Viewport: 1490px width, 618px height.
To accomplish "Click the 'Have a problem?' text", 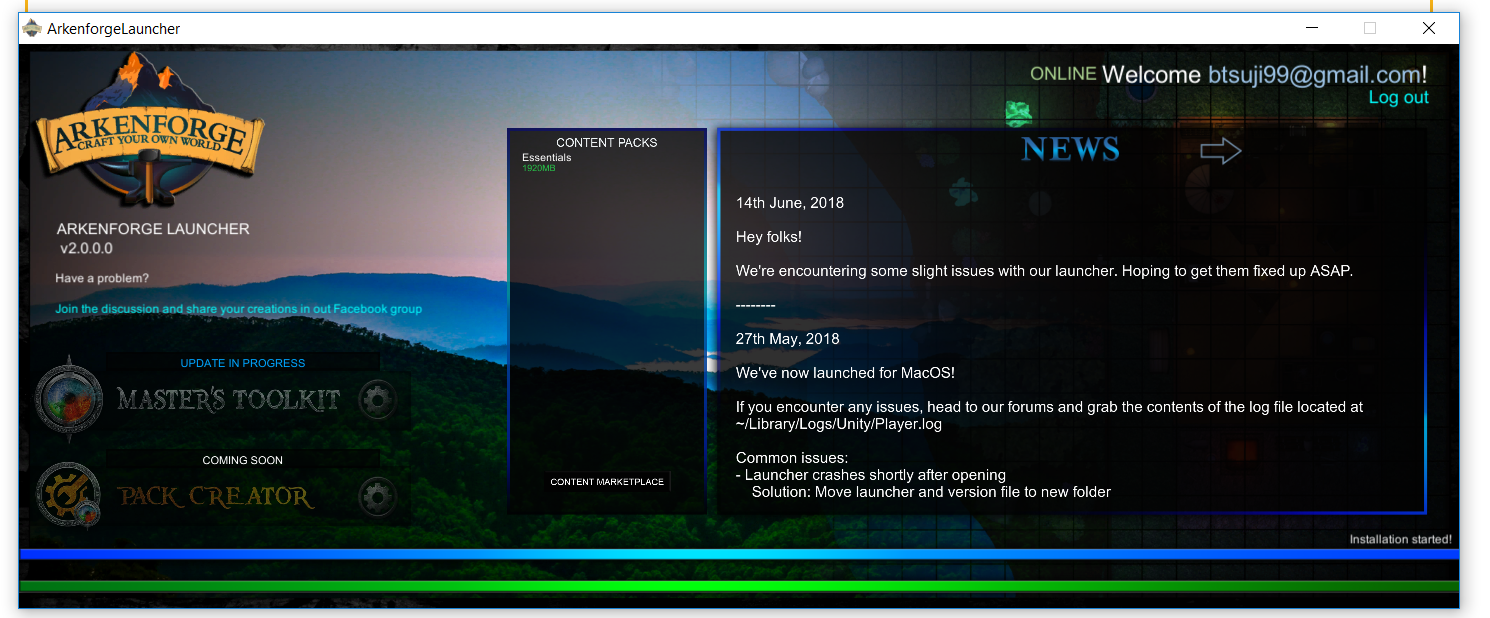I will click(102, 278).
